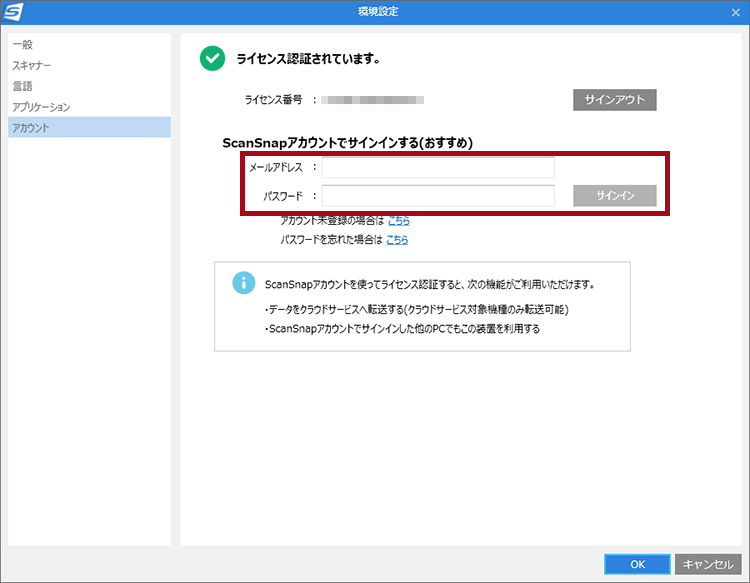Click the 他のPCでもこの装置を利用する bullet line
750x583 pixels.
coord(402,329)
